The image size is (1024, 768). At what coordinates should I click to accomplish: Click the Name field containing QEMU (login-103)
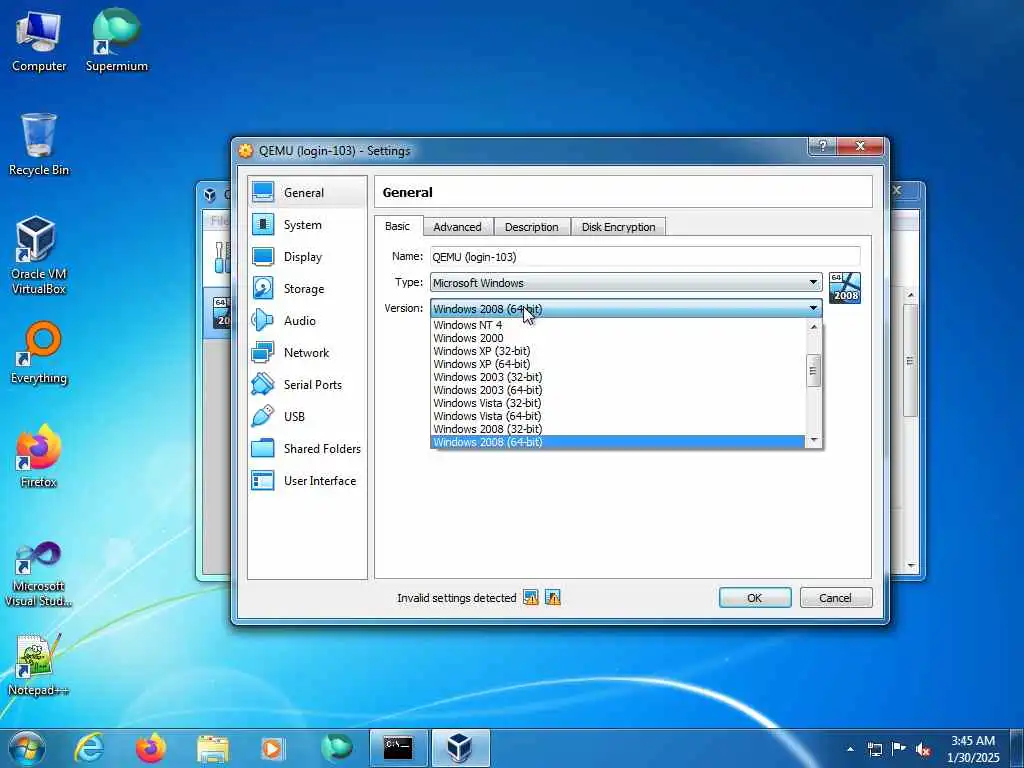pyautogui.click(x=645, y=257)
